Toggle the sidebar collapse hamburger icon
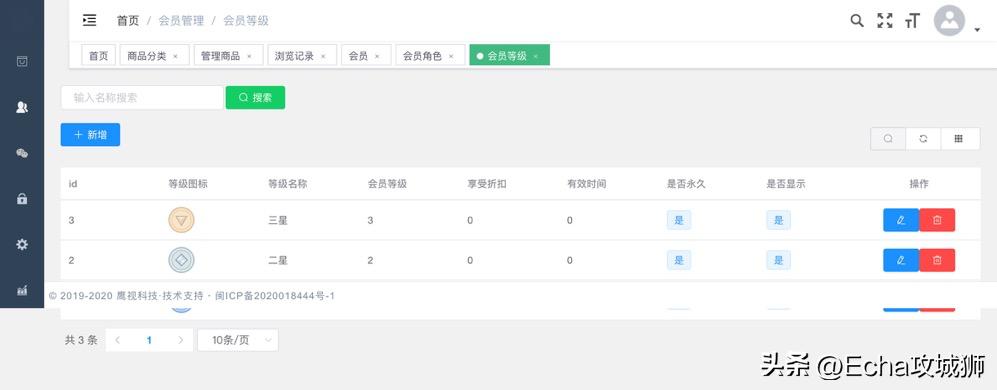Image resolution: width=997 pixels, height=390 pixels. click(x=90, y=20)
